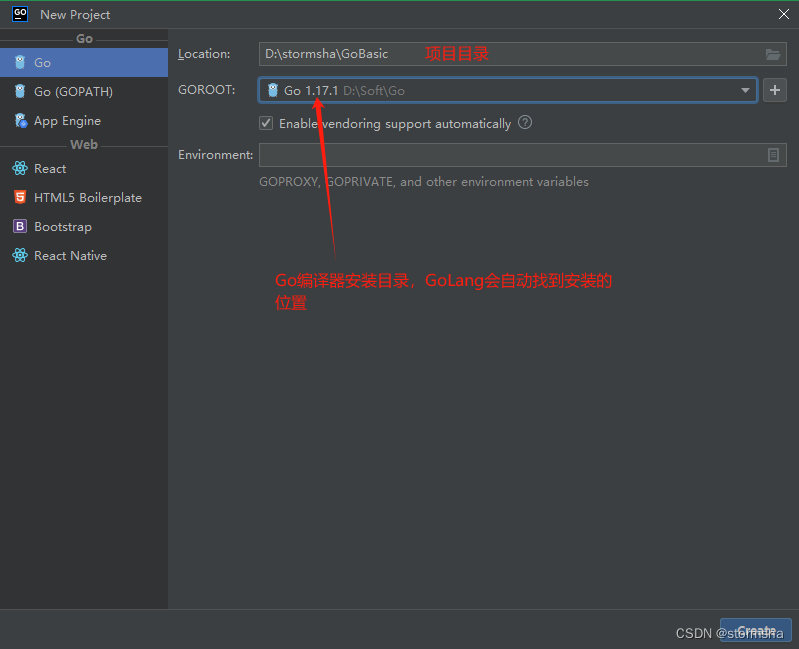Open the GOROOT Go 1.17.1 combo box
The height and width of the screenshot is (649, 799).
(508, 90)
